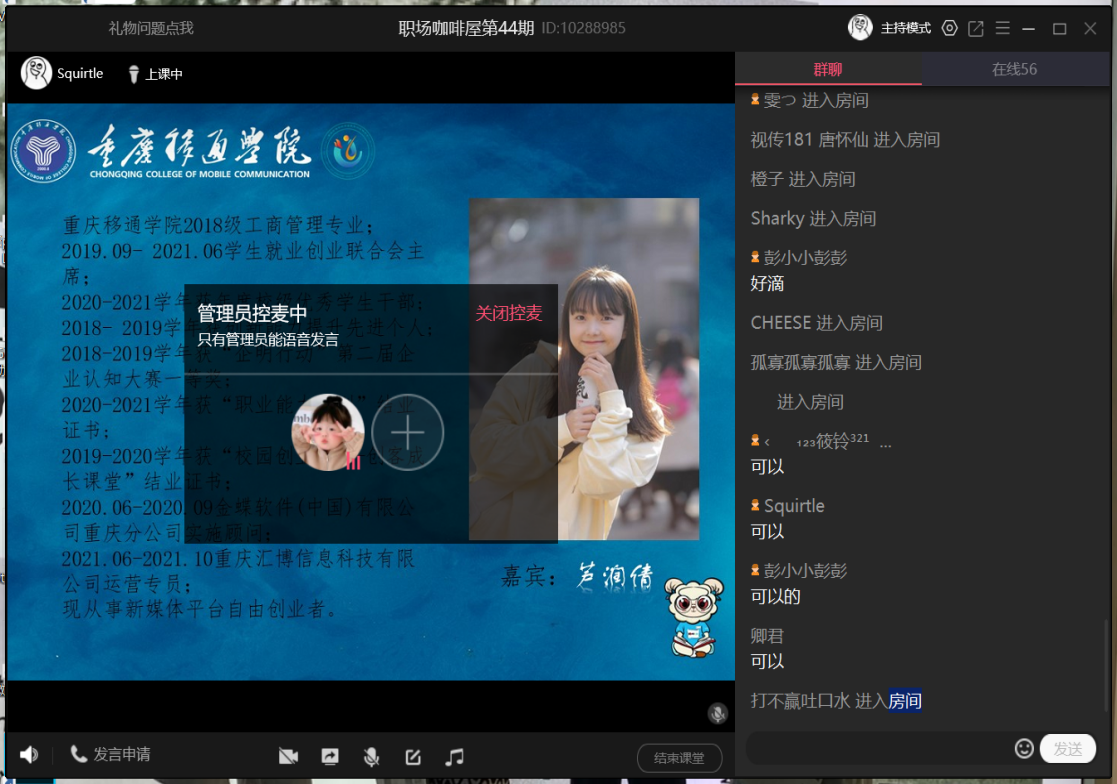
Task: Switch to the 在线56 tab
Action: (1014, 69)
